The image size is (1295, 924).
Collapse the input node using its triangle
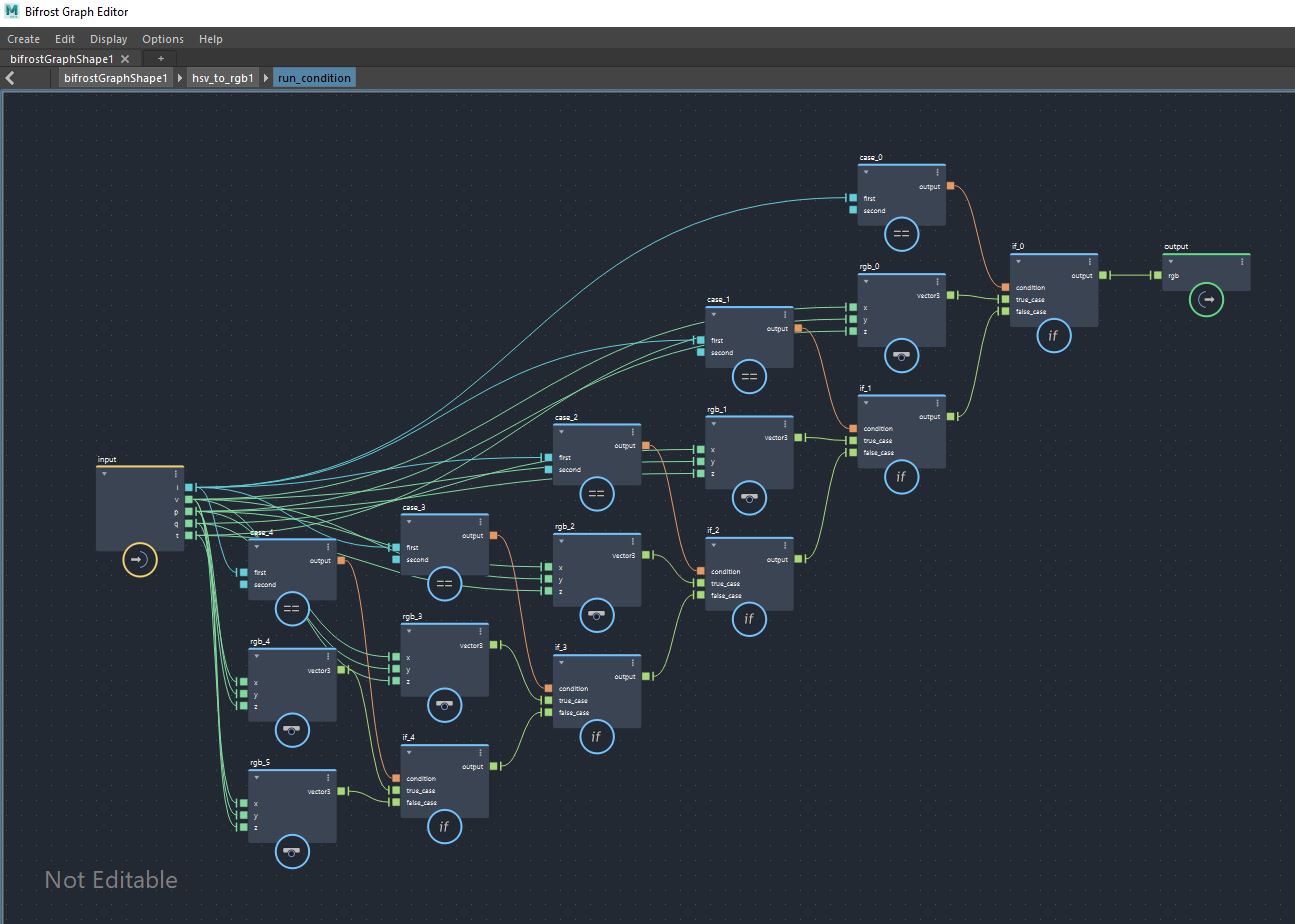tap(105, 474)
